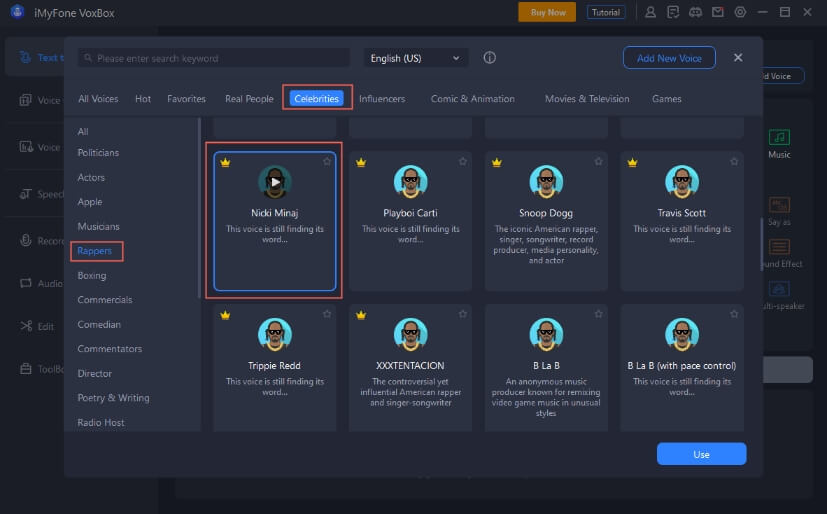Switch to the All Voices tab

(x=98, y=99)
